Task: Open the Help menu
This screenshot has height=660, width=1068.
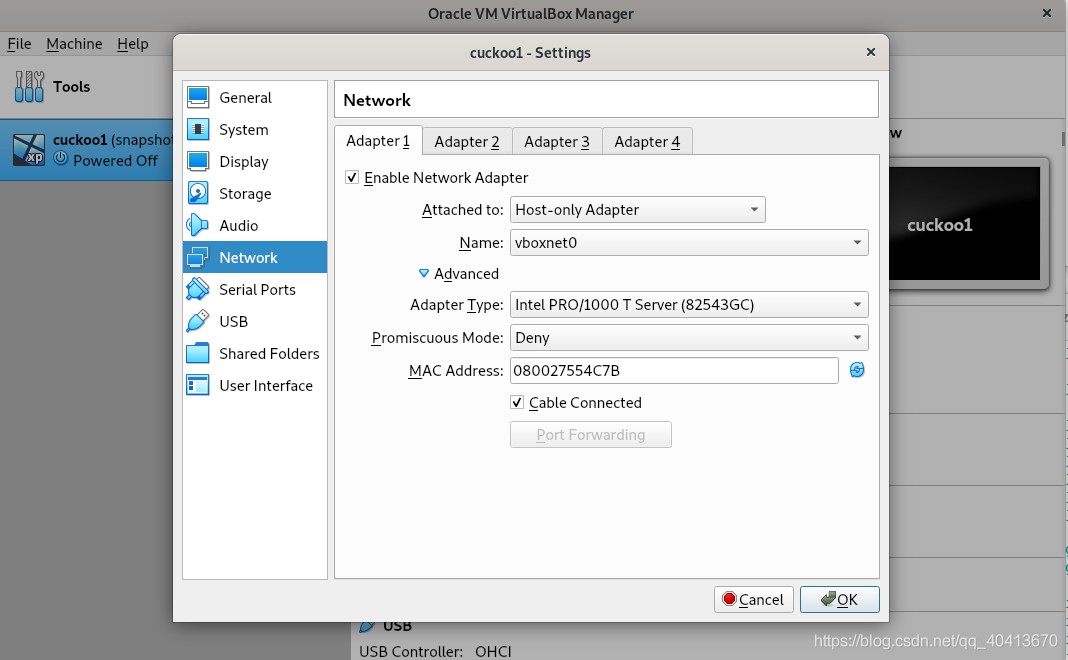Action: coord(132,44)
